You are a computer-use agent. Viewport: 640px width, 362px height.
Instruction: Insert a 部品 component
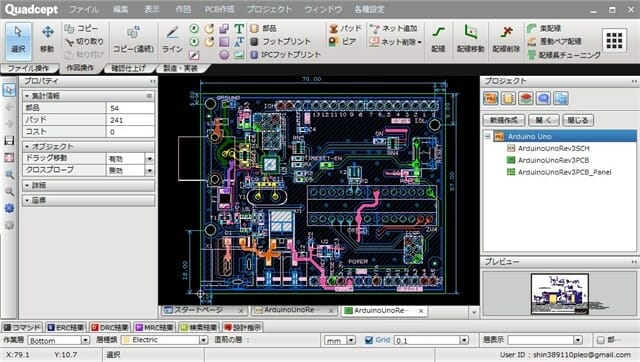point(263,29)
